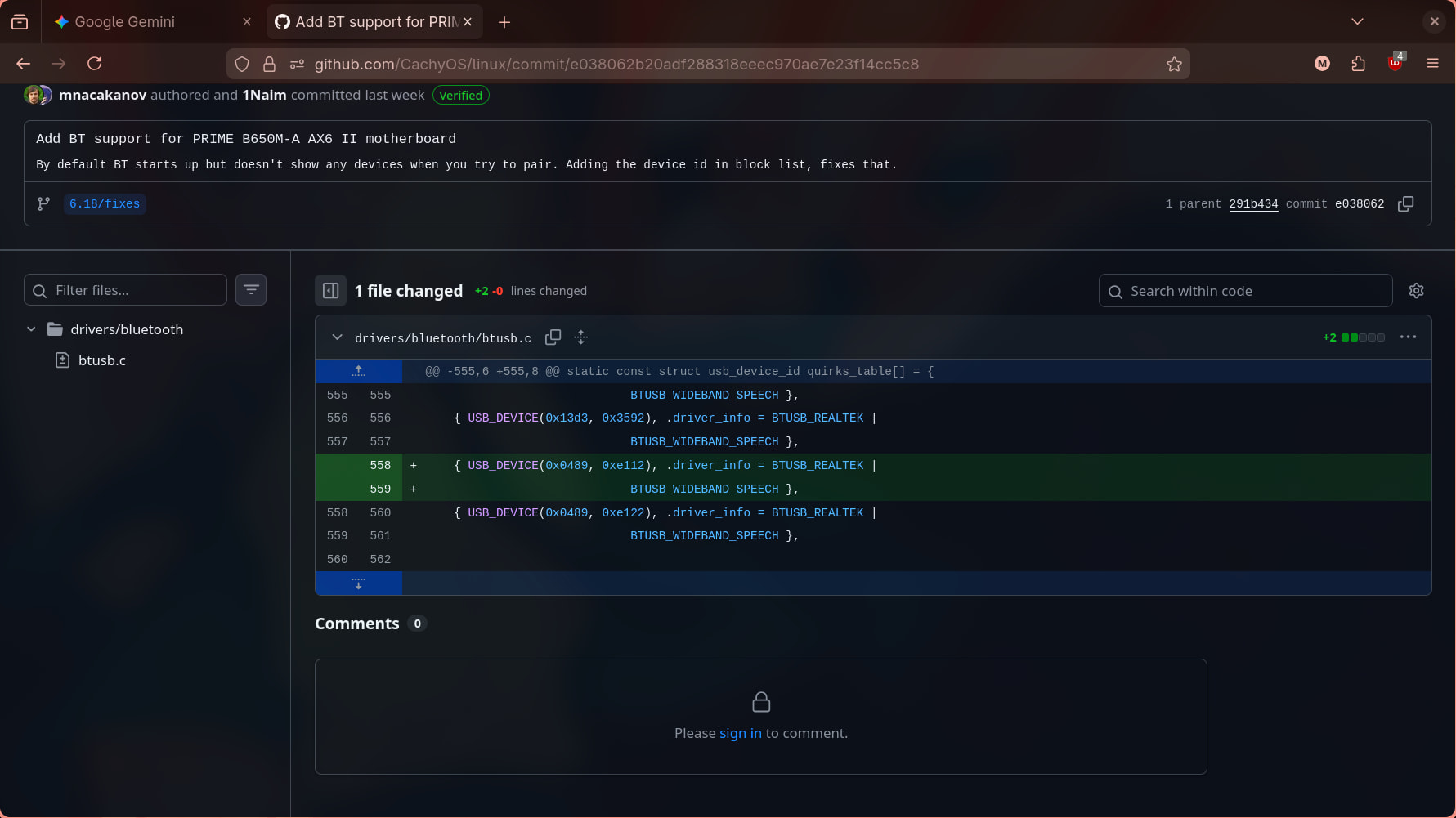Collapse the drivers/bluetooth folder
This screenshot has width=1456, height=818.
pos(31,329)
